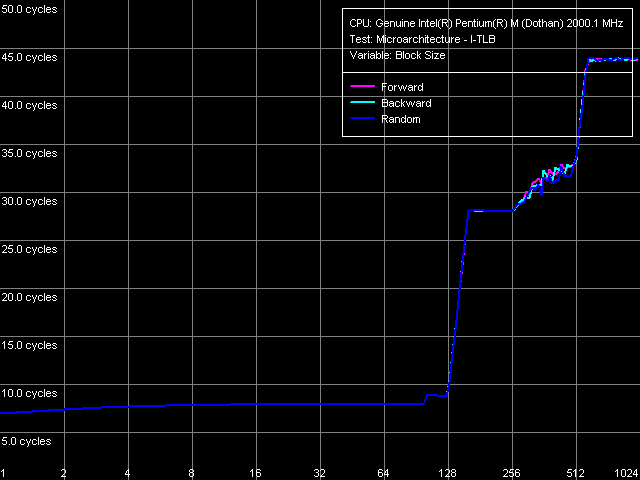Click the blue Random legend line
Screen dimensions: 640x480
(x=362, y=118)
